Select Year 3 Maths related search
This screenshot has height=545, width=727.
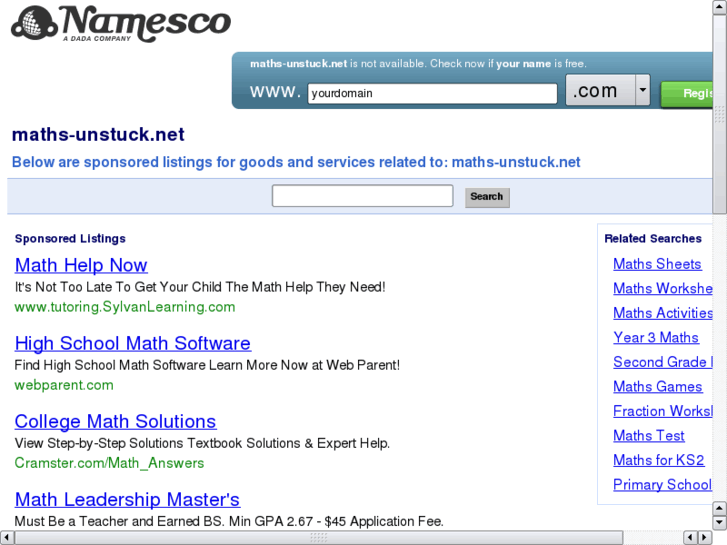[x=656, y=338]
